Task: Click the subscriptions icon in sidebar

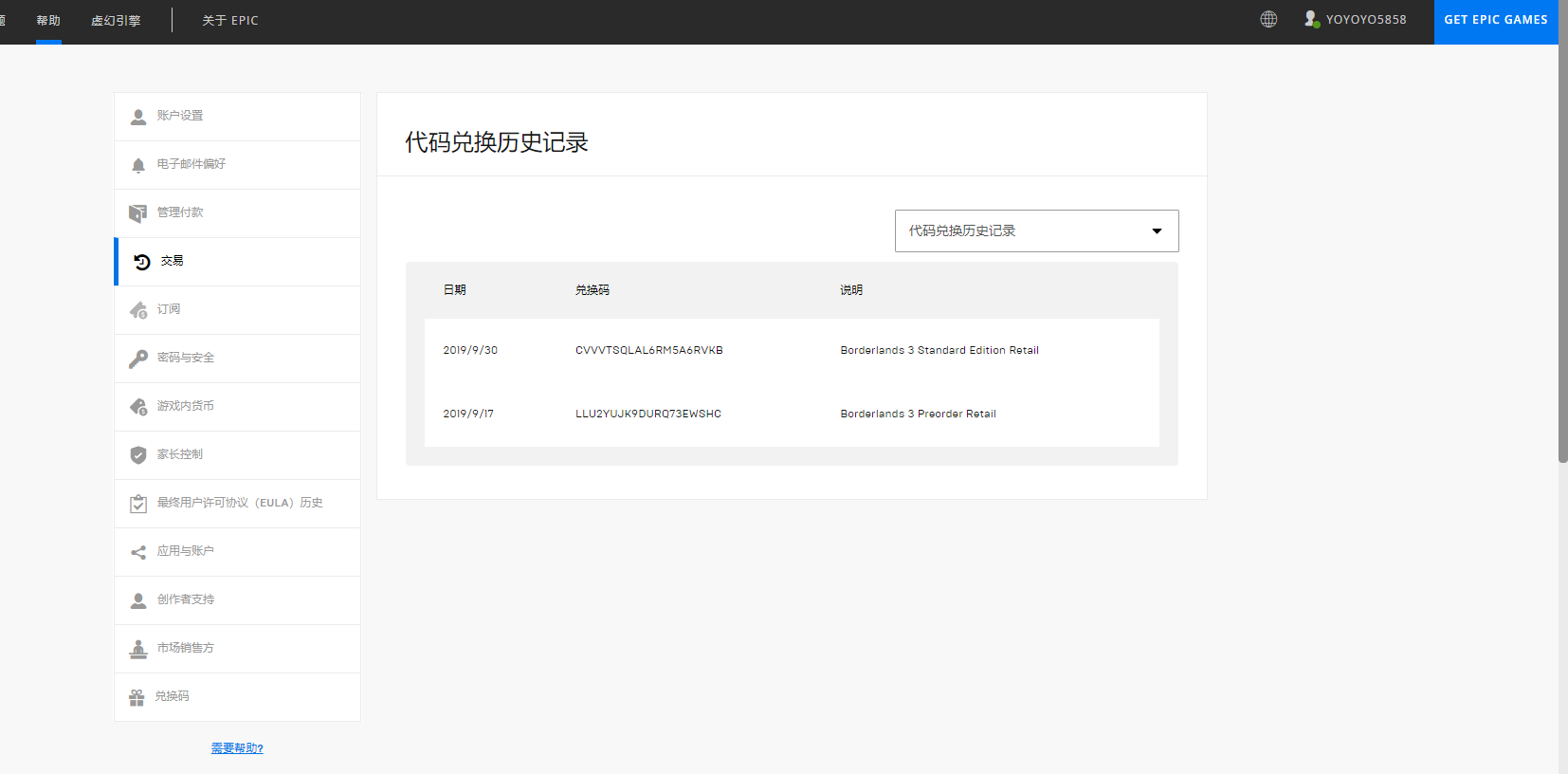Action: (x=138, y=310)
